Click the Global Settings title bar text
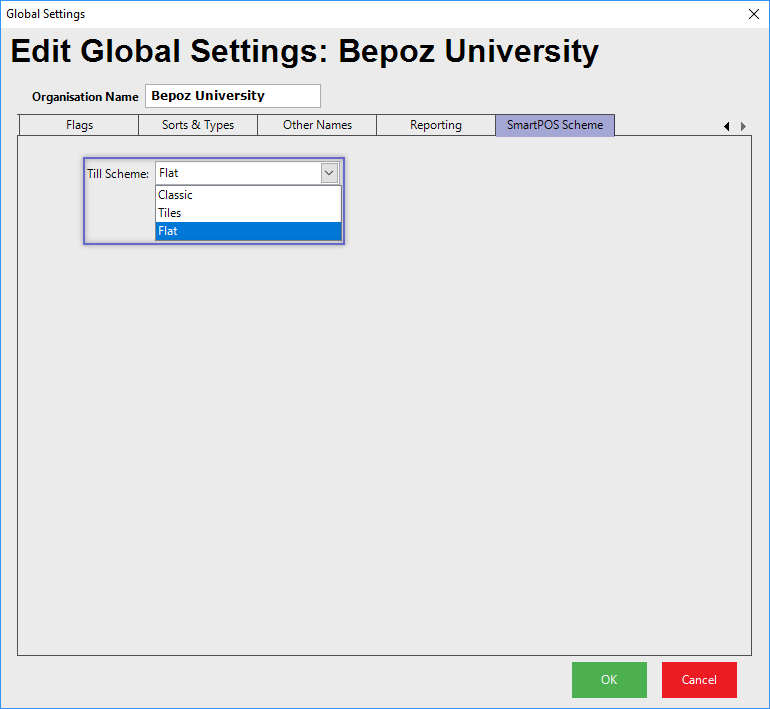Viewport: 770px width, 709px height. pos(46,14)
